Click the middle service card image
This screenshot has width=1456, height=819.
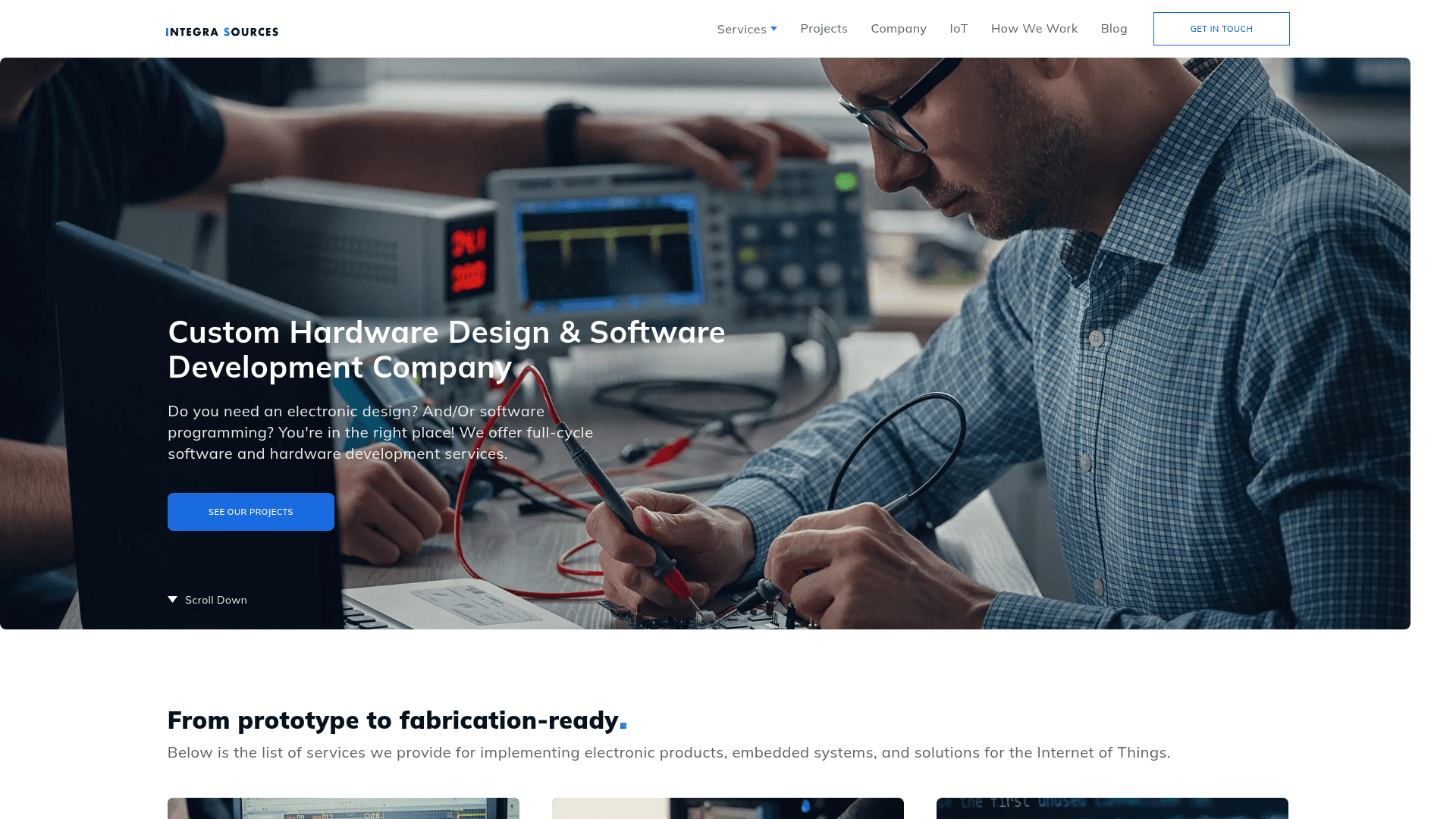pyautogui.click(x=727, y=808)
